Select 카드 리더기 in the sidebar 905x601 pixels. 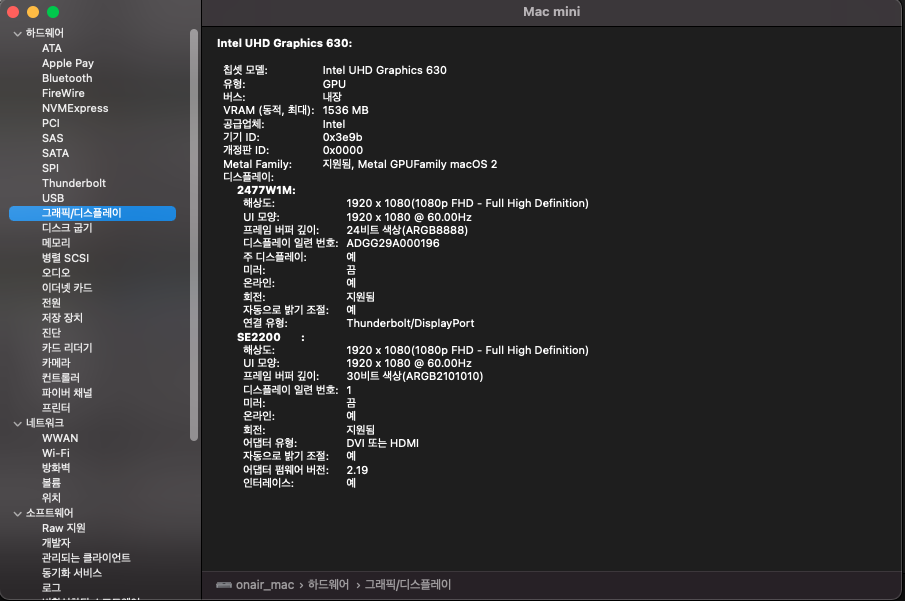[67, 348]
